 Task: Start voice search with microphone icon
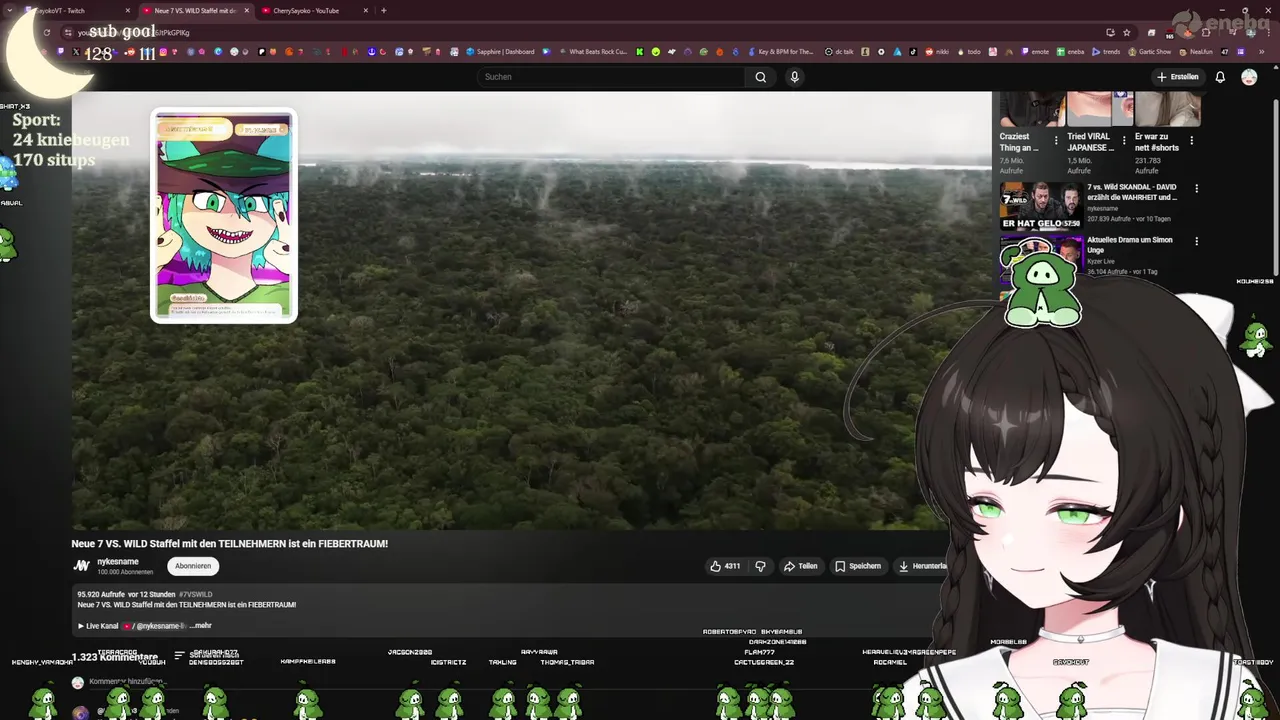pos(795,77)
